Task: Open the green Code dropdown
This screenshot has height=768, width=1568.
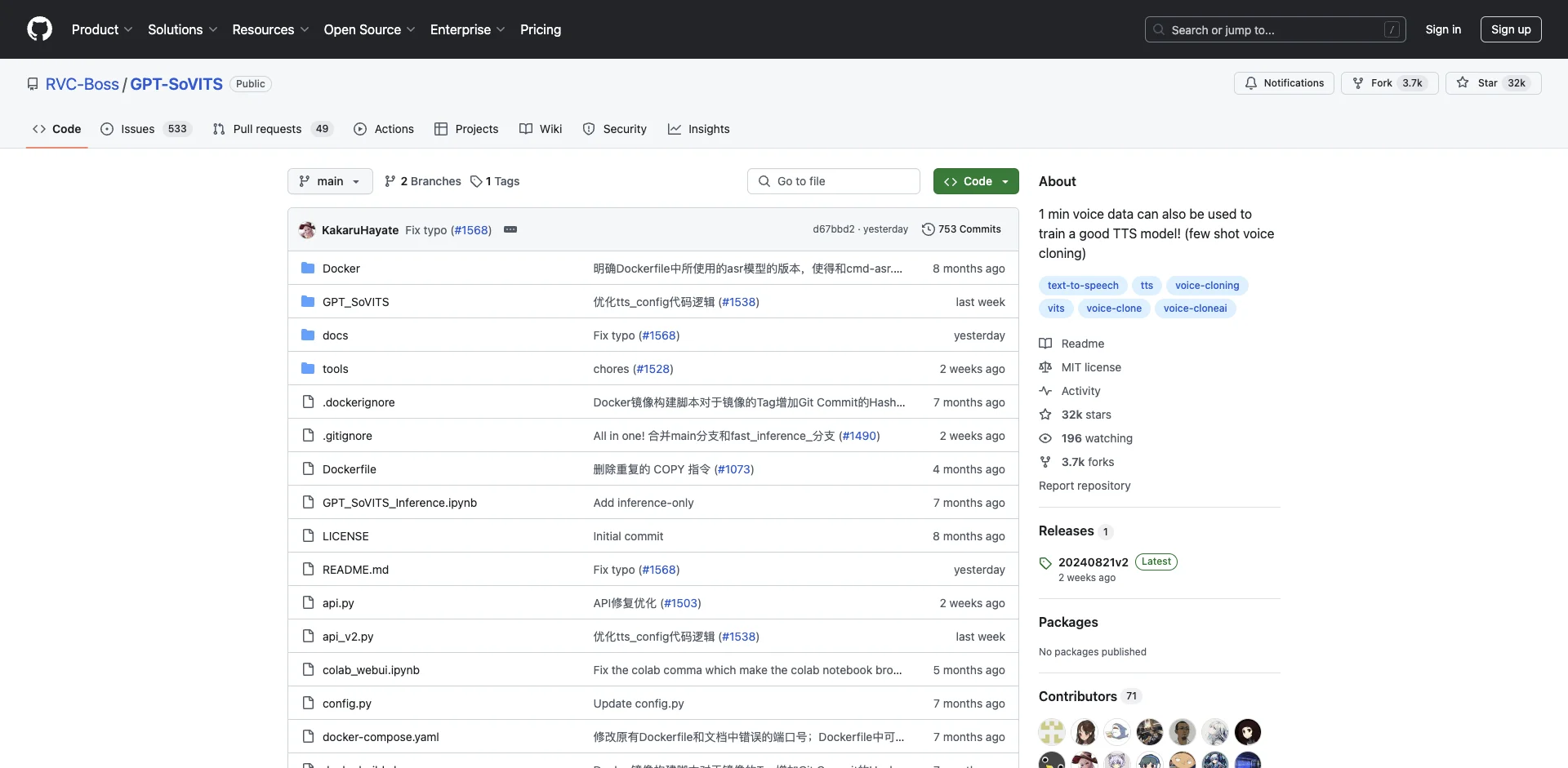Action: pyautogui.click(x=976, y=181)
